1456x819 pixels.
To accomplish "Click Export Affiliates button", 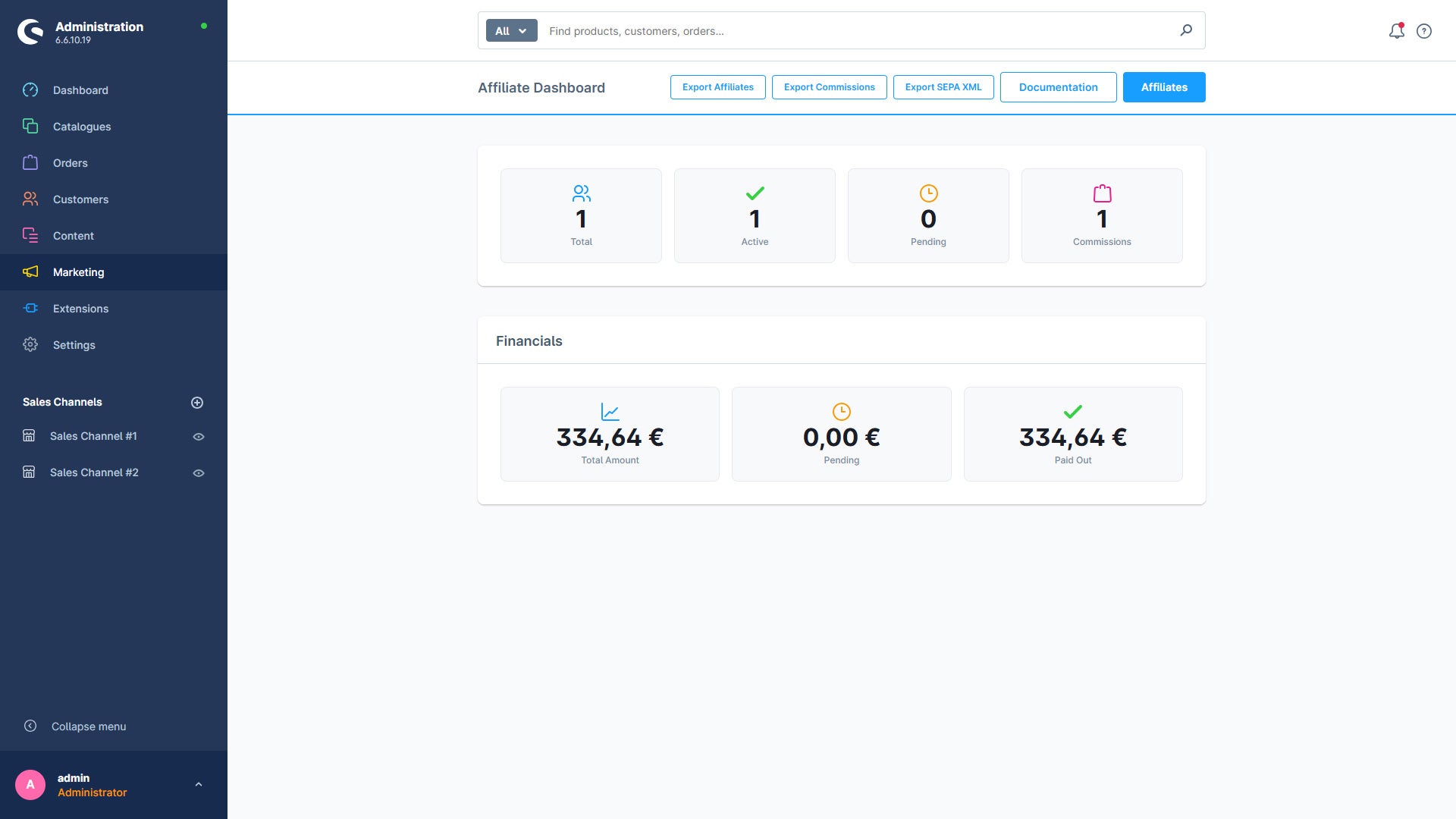I will [717, 87].
